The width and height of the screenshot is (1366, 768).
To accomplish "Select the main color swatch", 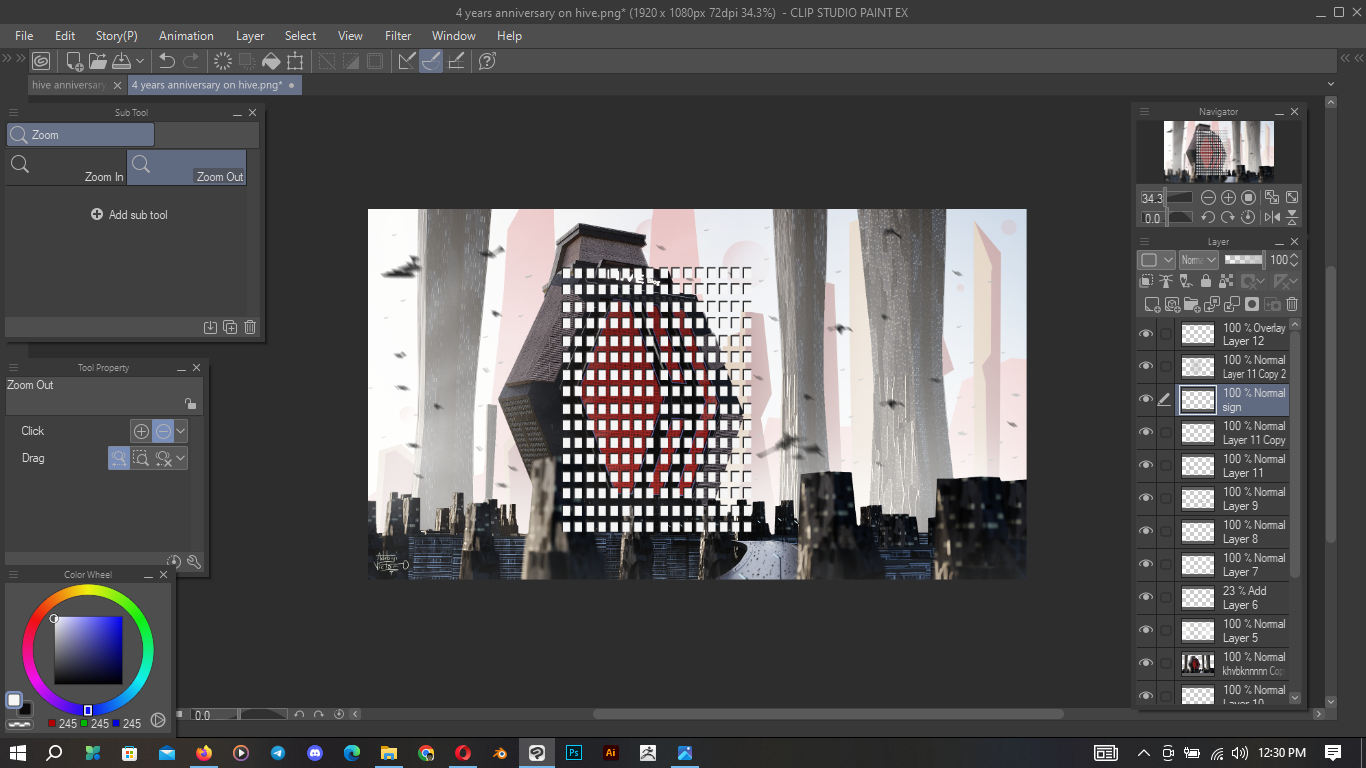I will click(14, 700).
